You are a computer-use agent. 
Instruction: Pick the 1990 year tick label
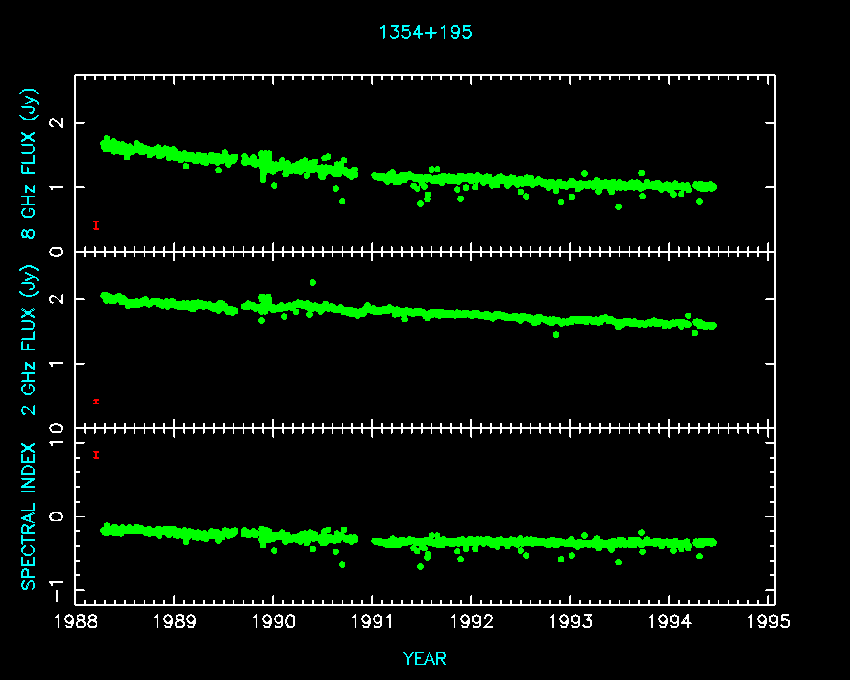pos(274,623)
